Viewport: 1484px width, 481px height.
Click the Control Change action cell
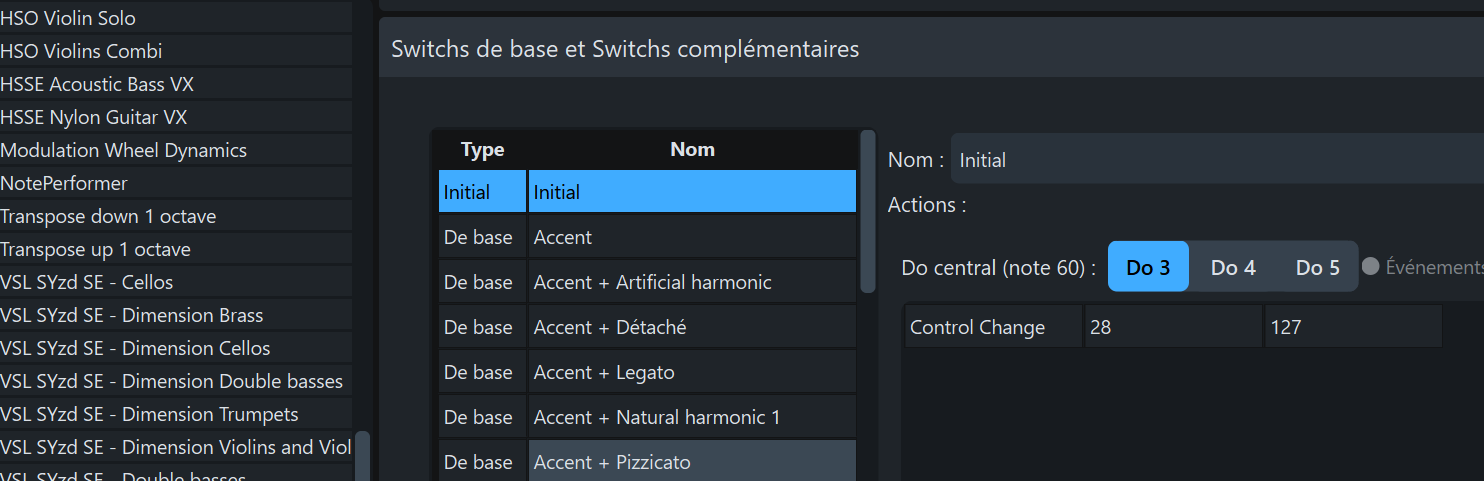click(993, 327)
